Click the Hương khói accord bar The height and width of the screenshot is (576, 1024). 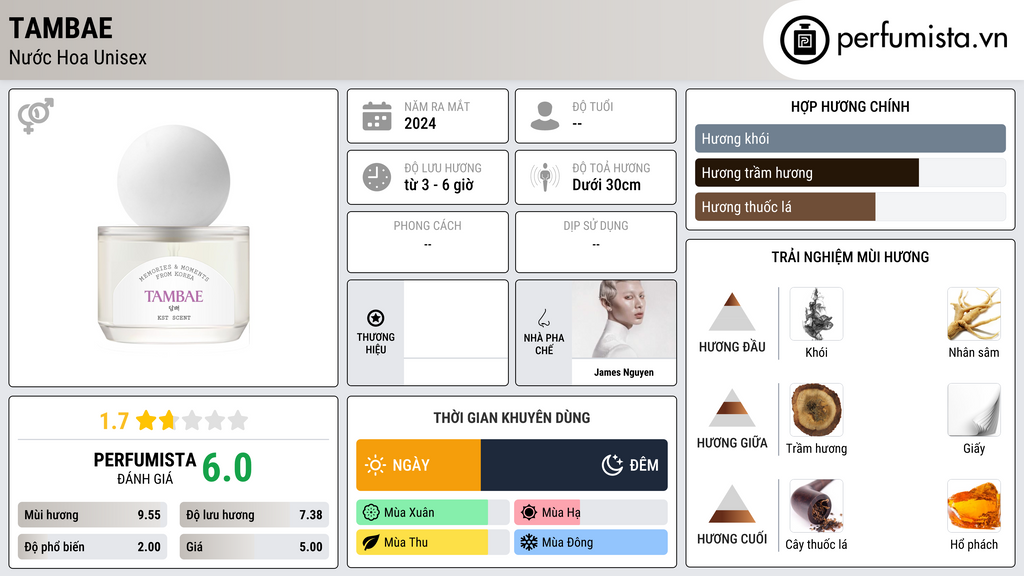click(x=850, y=138)
